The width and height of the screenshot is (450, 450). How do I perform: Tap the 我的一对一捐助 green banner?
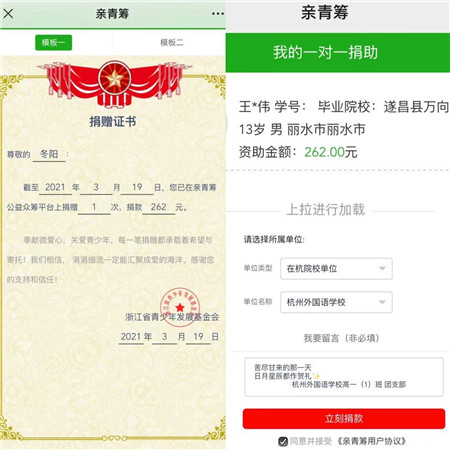(x=338, y=52)
